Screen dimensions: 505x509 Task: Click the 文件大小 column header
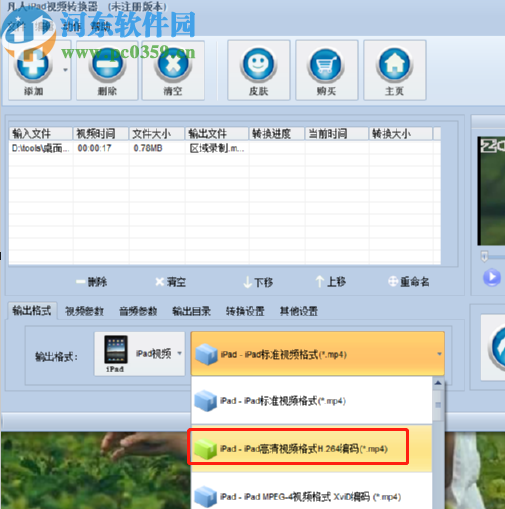click(157, 134)
